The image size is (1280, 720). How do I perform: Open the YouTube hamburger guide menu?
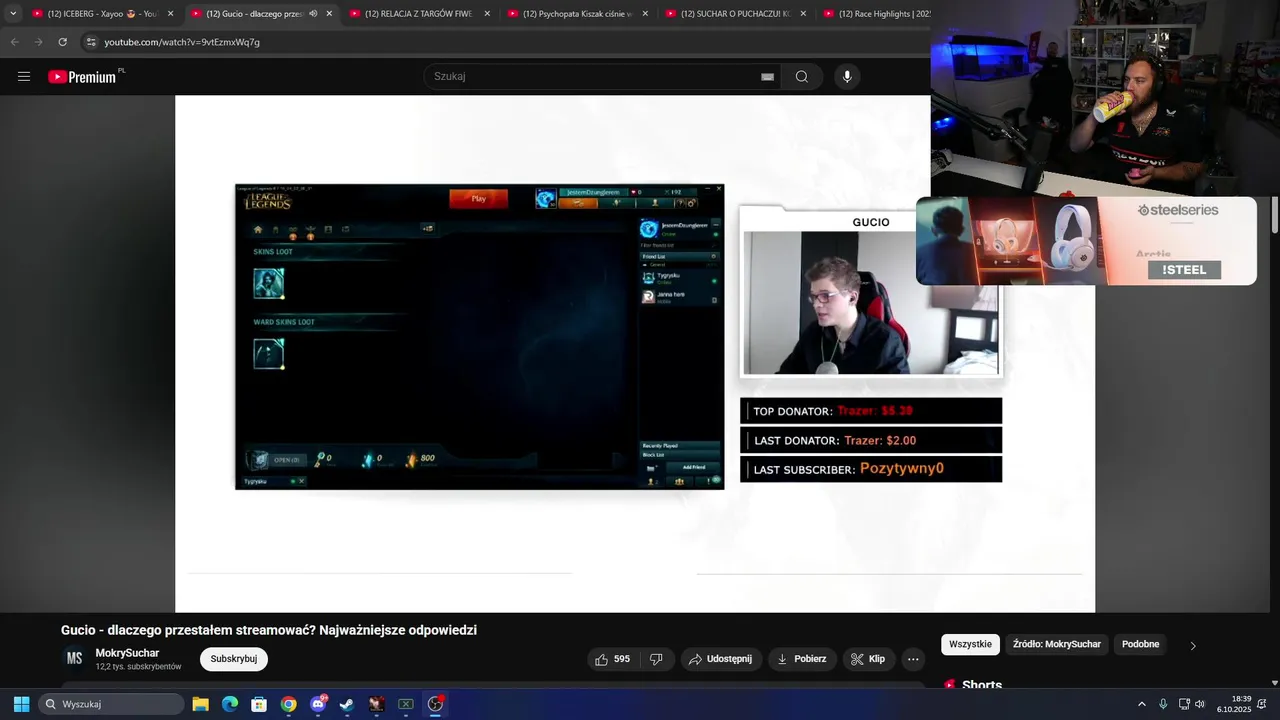click(x=24, y=77)
